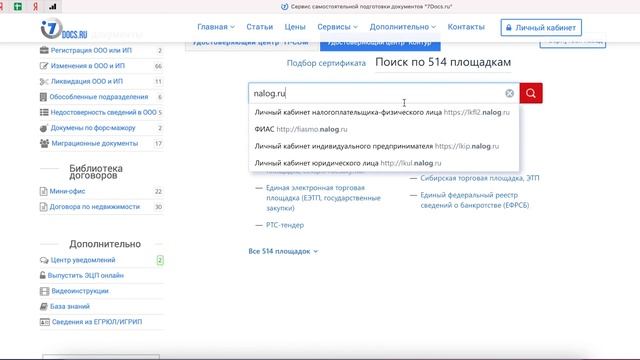This screenshot has width=640, height=360.
Task: Click the briefcase icon for Регистрация ООО или ИП
Action: click(x=44, y=50)
